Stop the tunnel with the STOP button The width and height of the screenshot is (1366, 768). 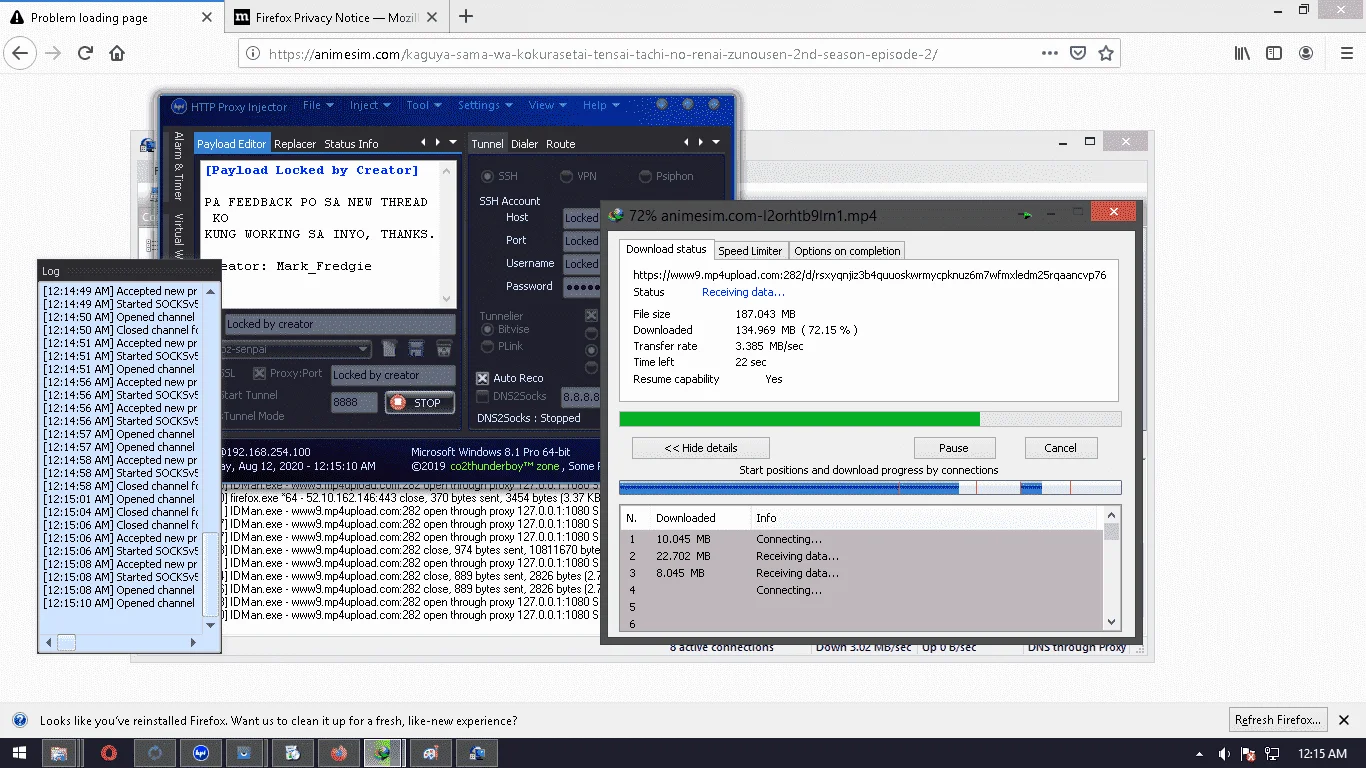pyautogui.click(x=420, y=403)
